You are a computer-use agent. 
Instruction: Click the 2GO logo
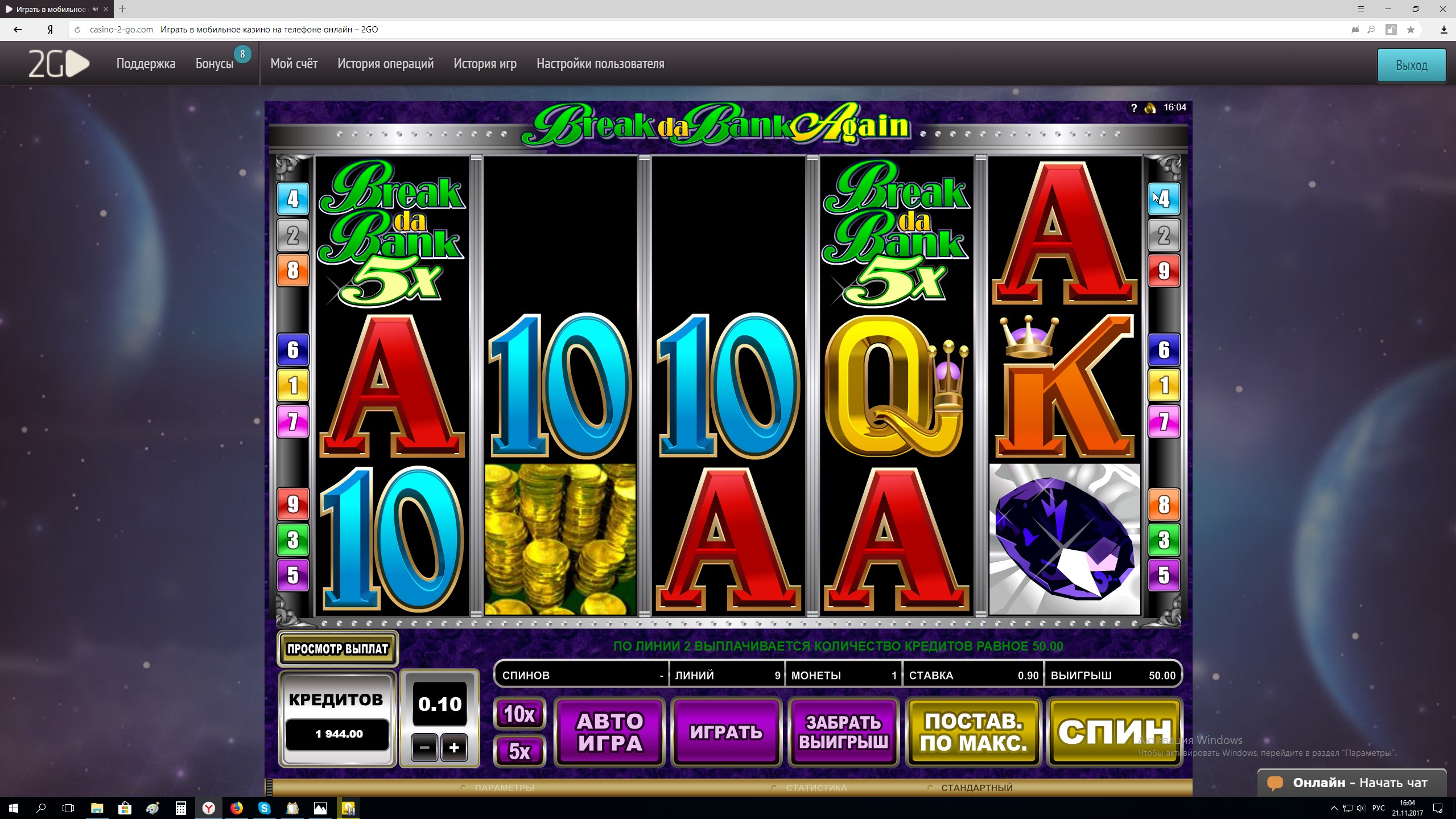tap(59, 64)
